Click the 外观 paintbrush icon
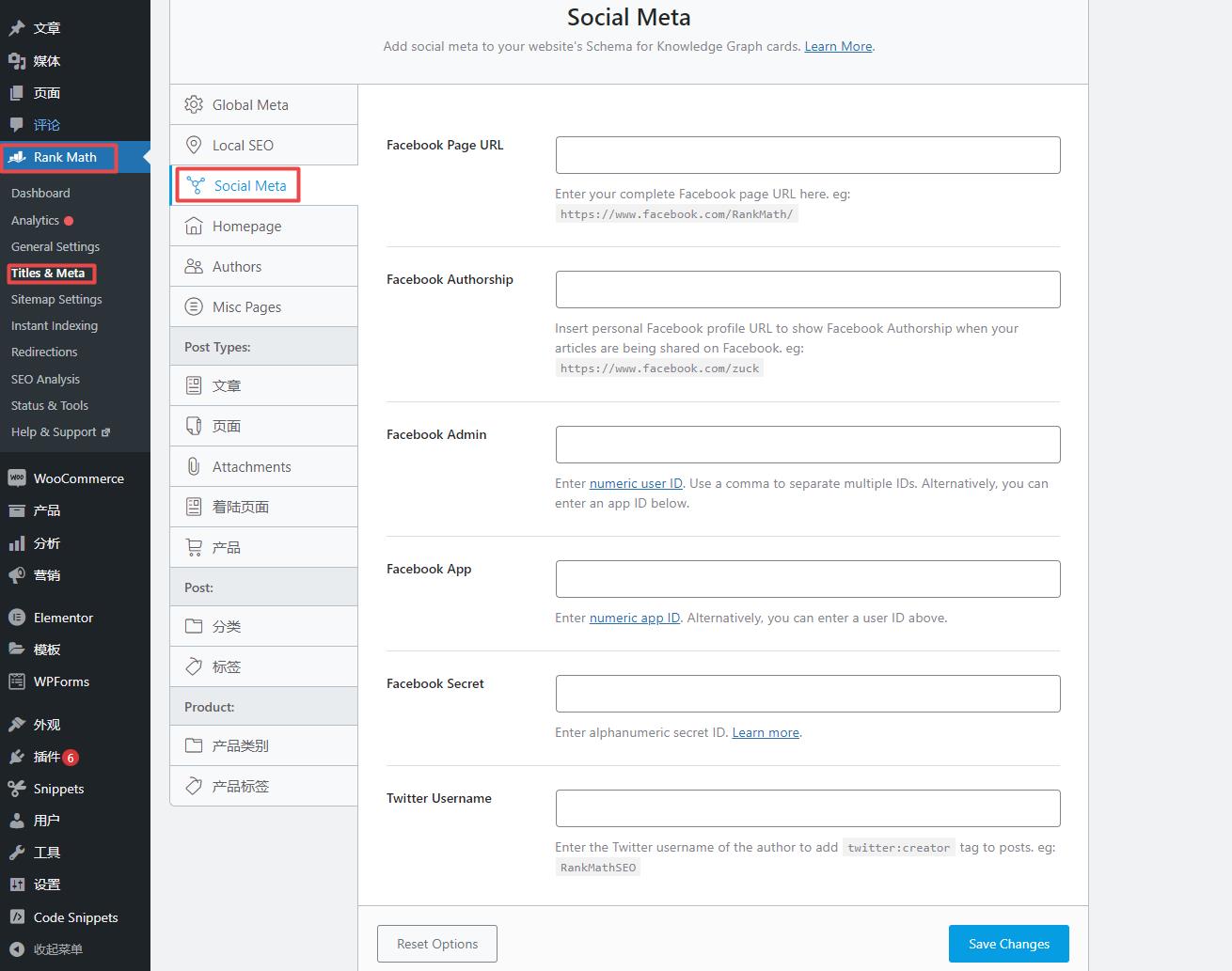Screen dimensions: 1232x971 17,725
